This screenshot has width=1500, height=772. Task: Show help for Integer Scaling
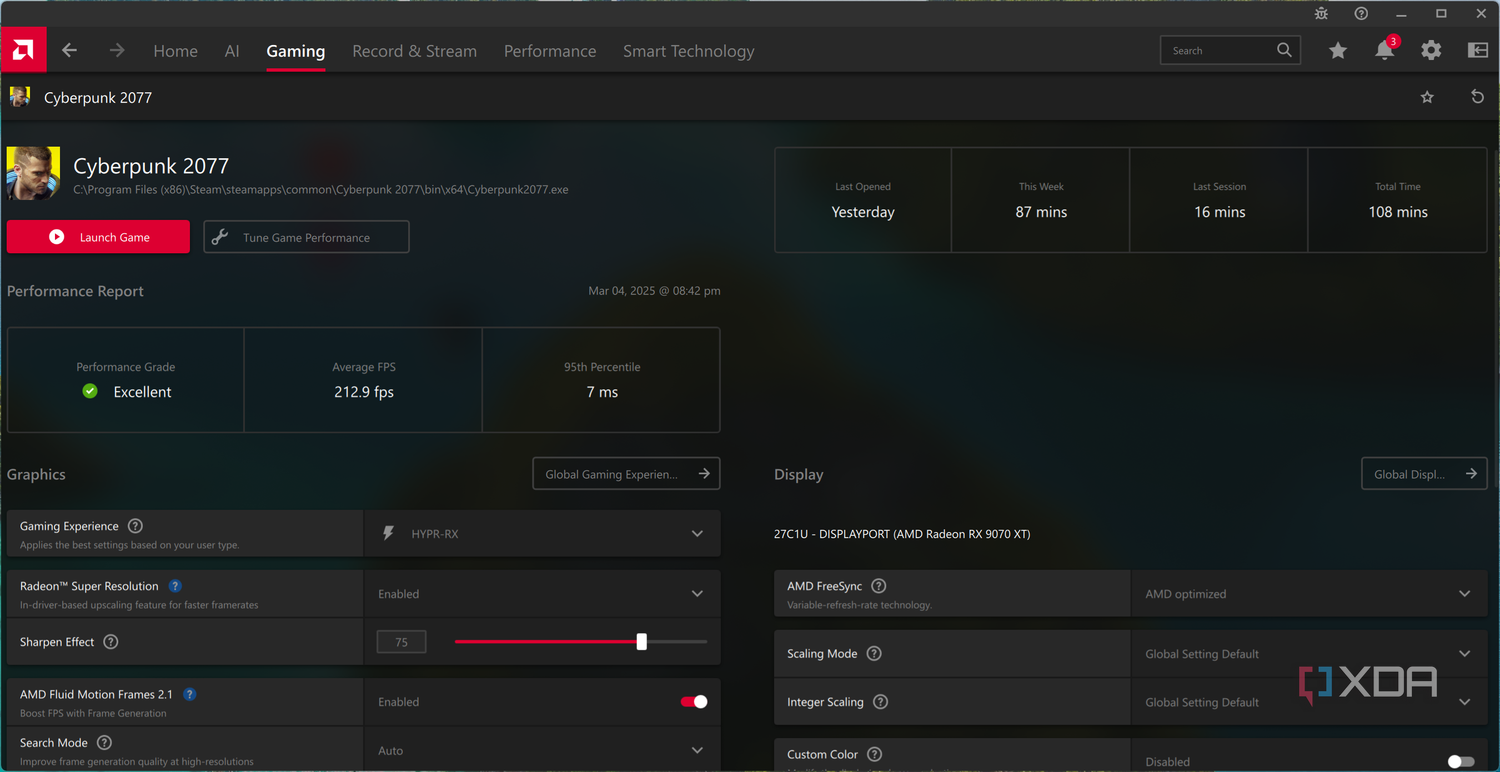[880, 702]
